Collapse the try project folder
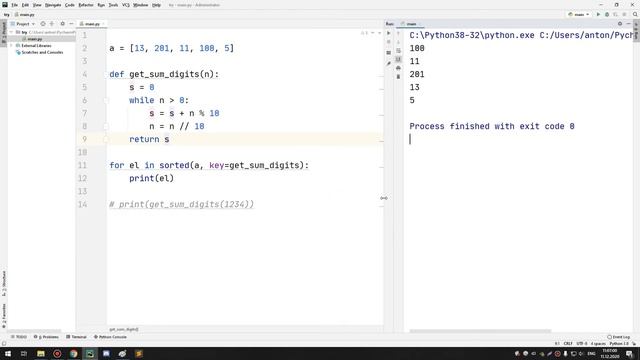640x360 pixels. [x=12, y=32]
